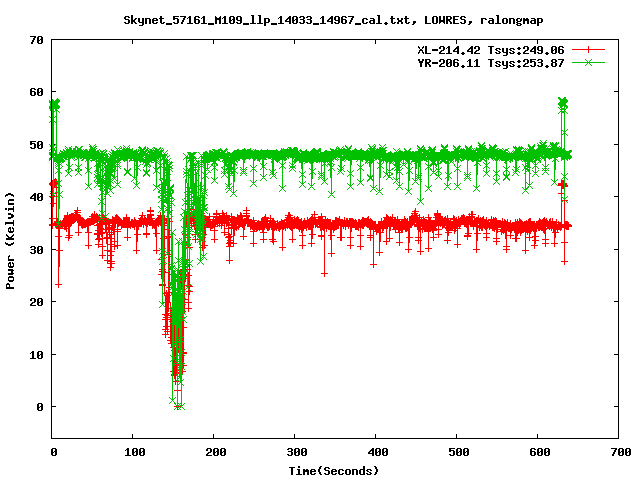Click the x-axis tick label 600

540,452
